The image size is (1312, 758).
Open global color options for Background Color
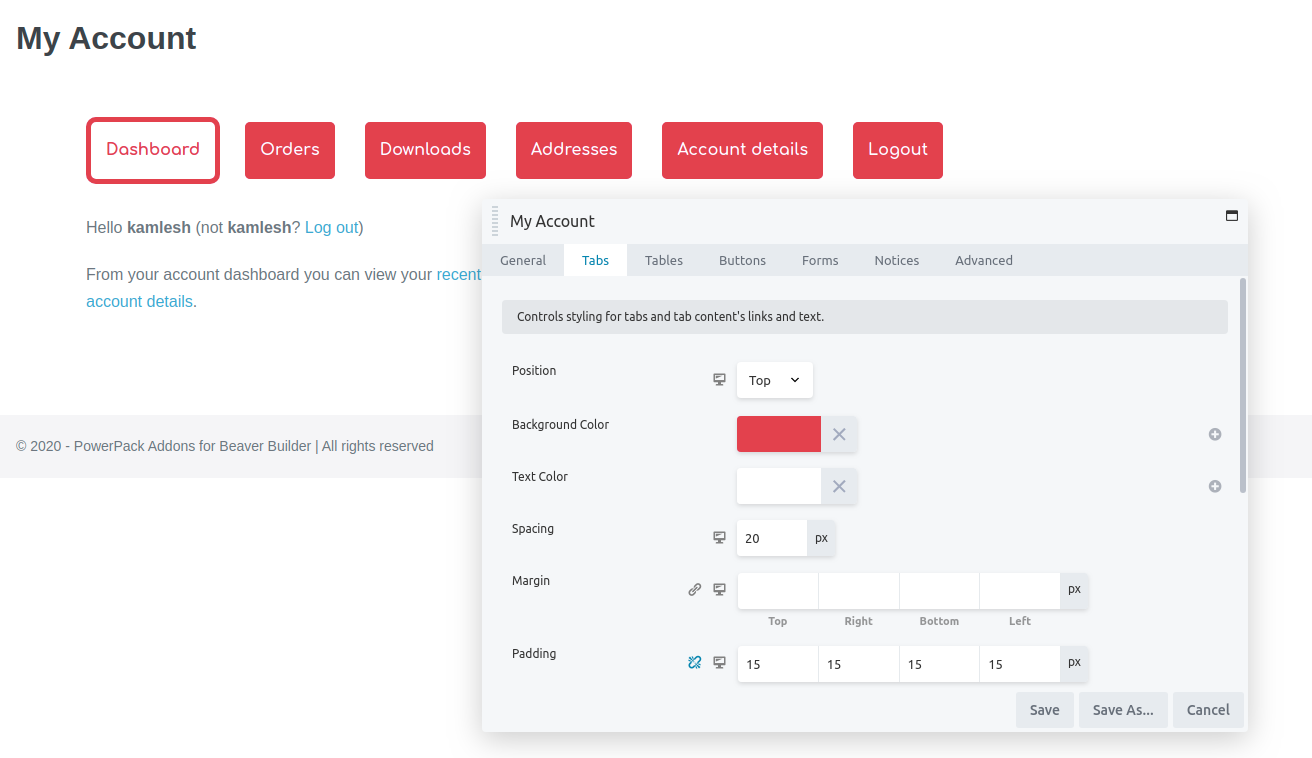1215,434
